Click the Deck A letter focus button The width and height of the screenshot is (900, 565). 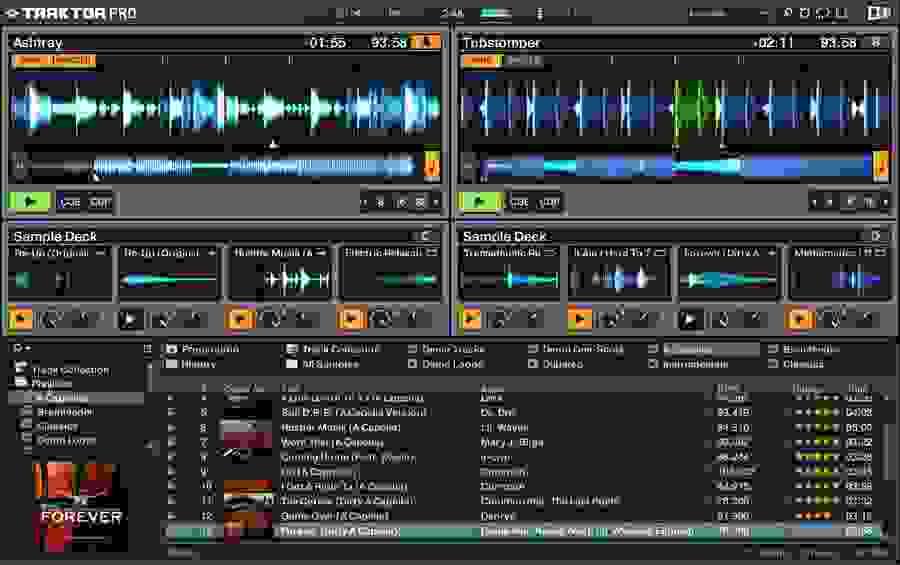[426, 42]
